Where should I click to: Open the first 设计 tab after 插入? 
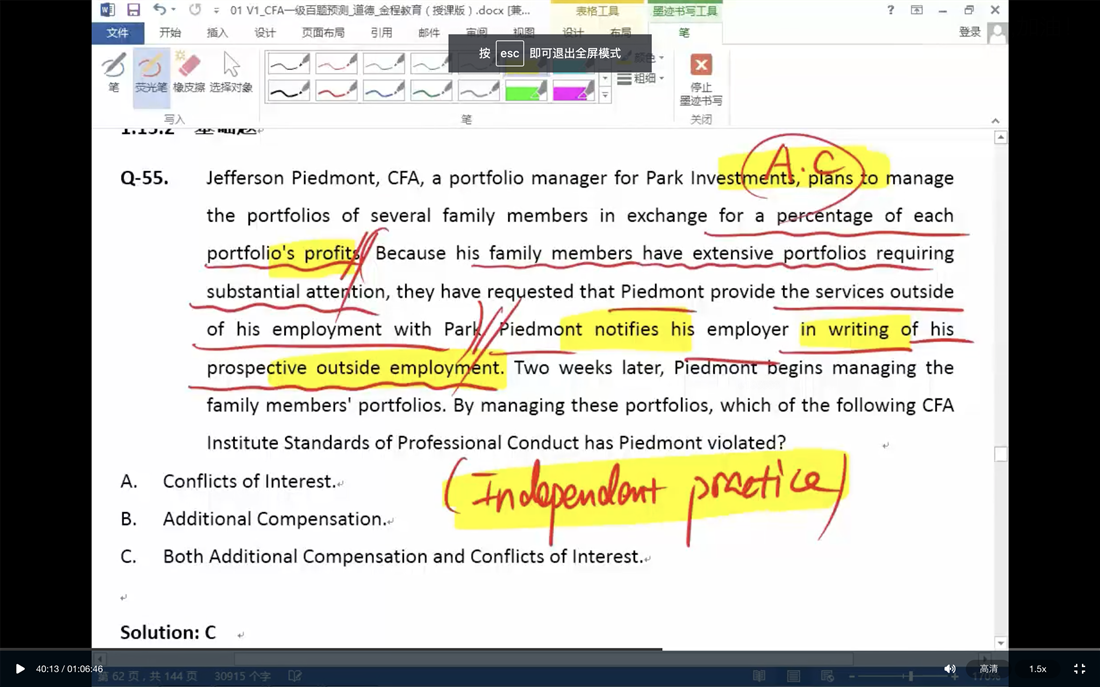coord(265,32)
